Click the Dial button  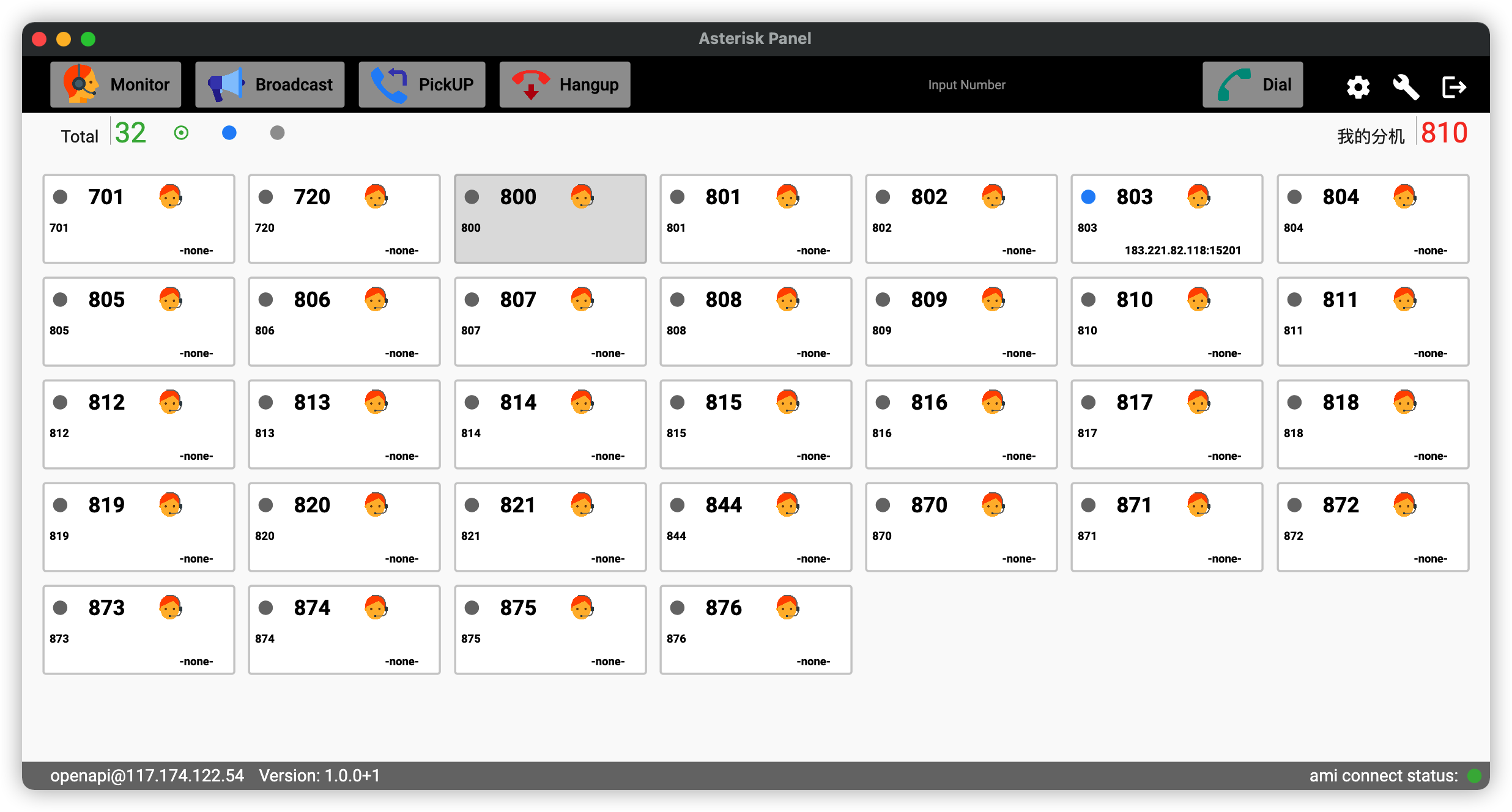(1253, 84)
